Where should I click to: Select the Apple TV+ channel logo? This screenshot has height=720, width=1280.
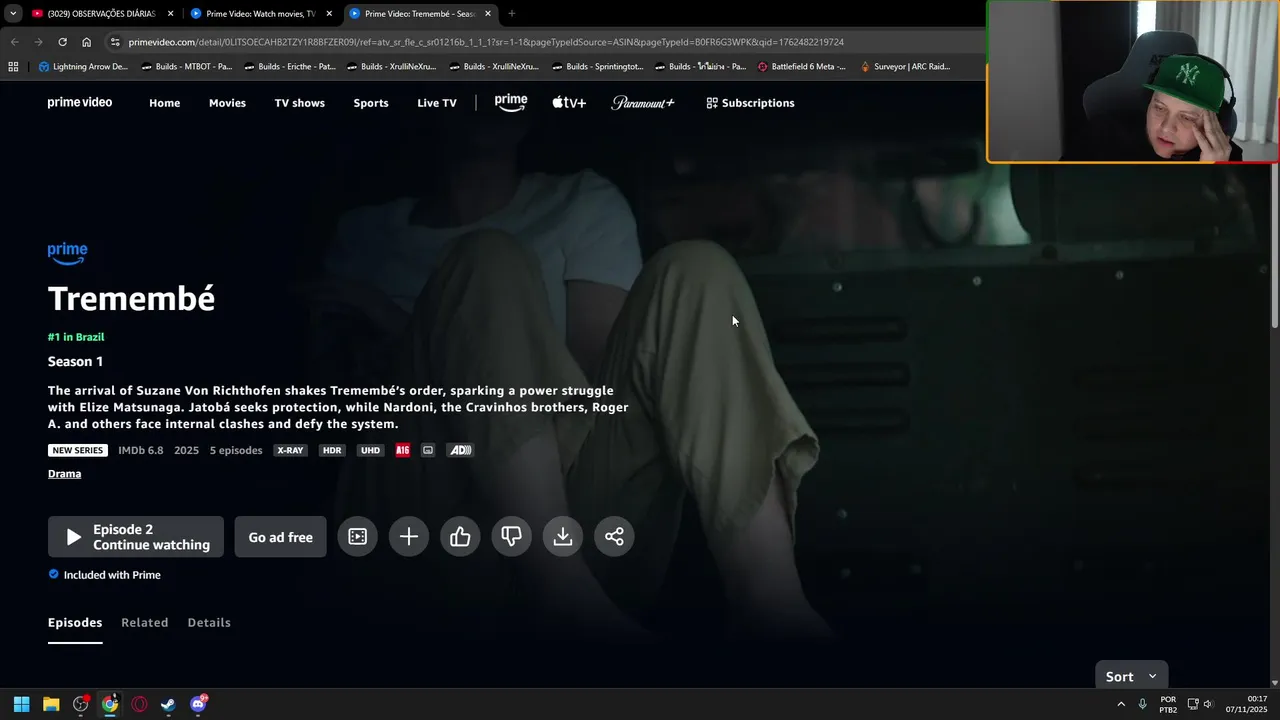point(569,102)
